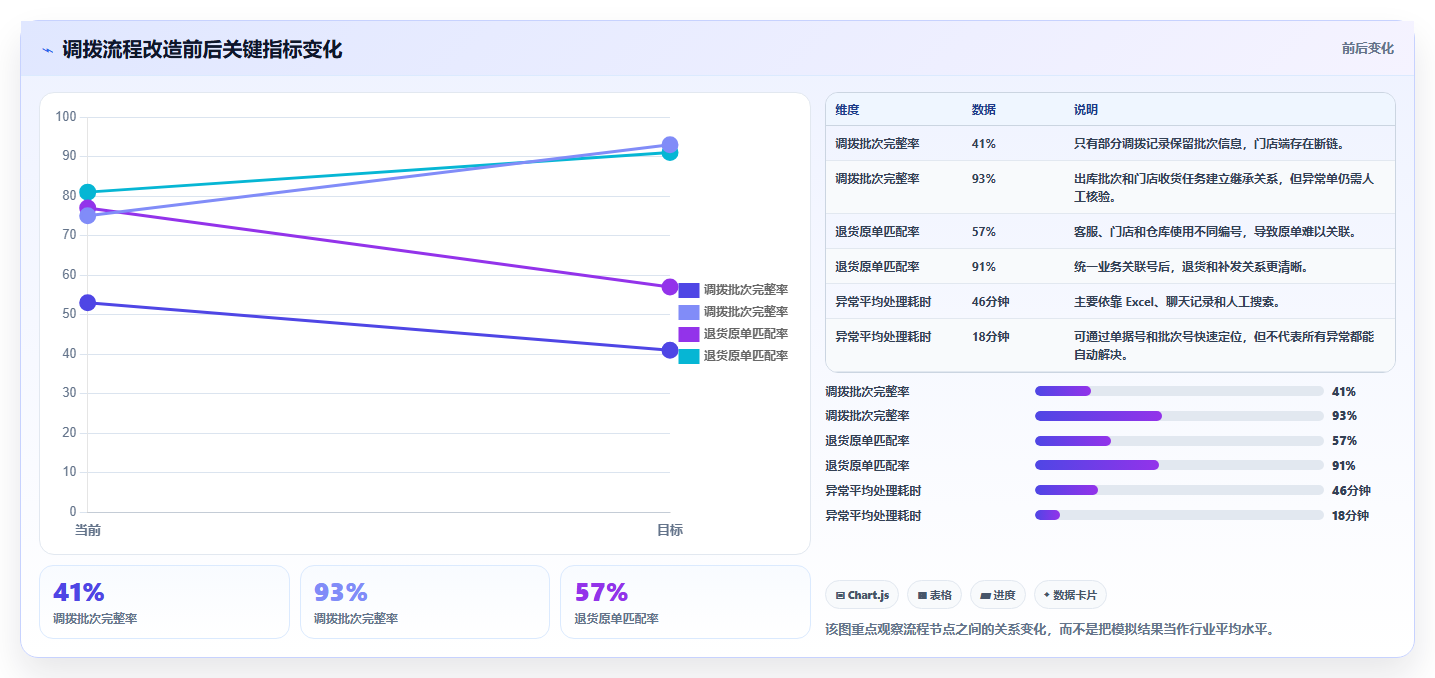Click the icon inside the 进度 chip
This screenshot has width=1435, height=678.
pyautogui.click(x=985, y=595)
